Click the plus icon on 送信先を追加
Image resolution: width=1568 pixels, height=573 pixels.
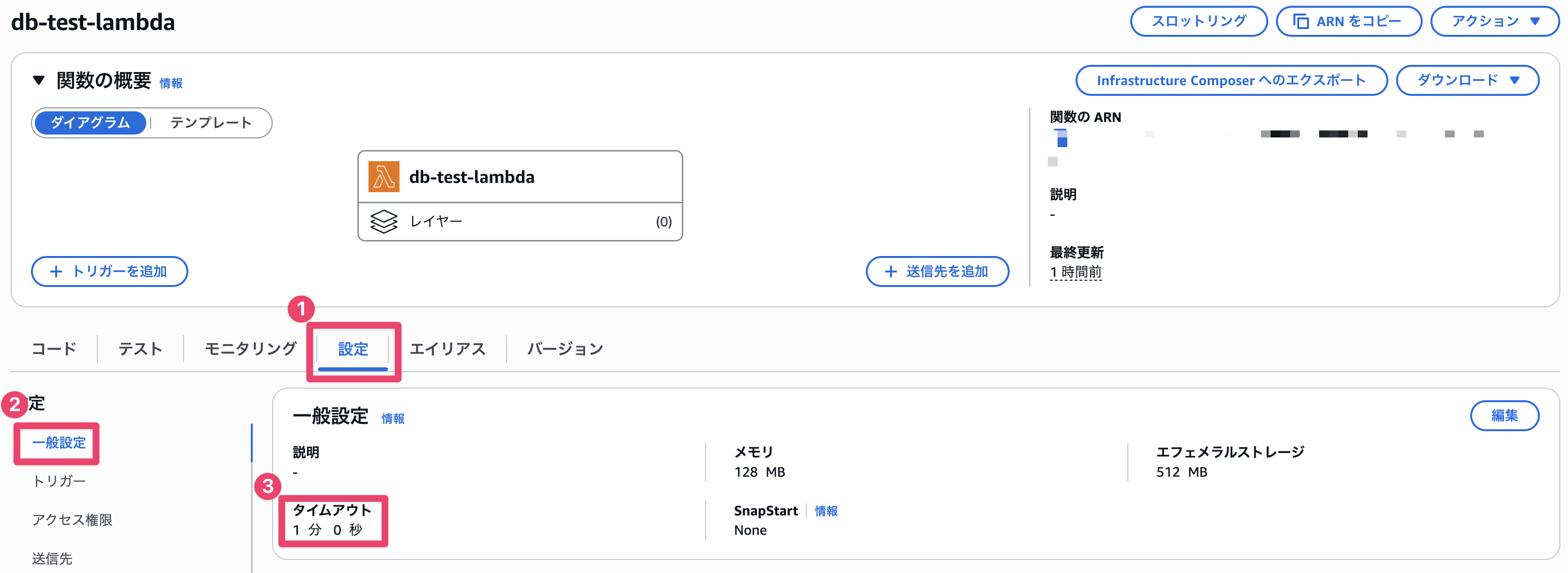pos(891,271)
